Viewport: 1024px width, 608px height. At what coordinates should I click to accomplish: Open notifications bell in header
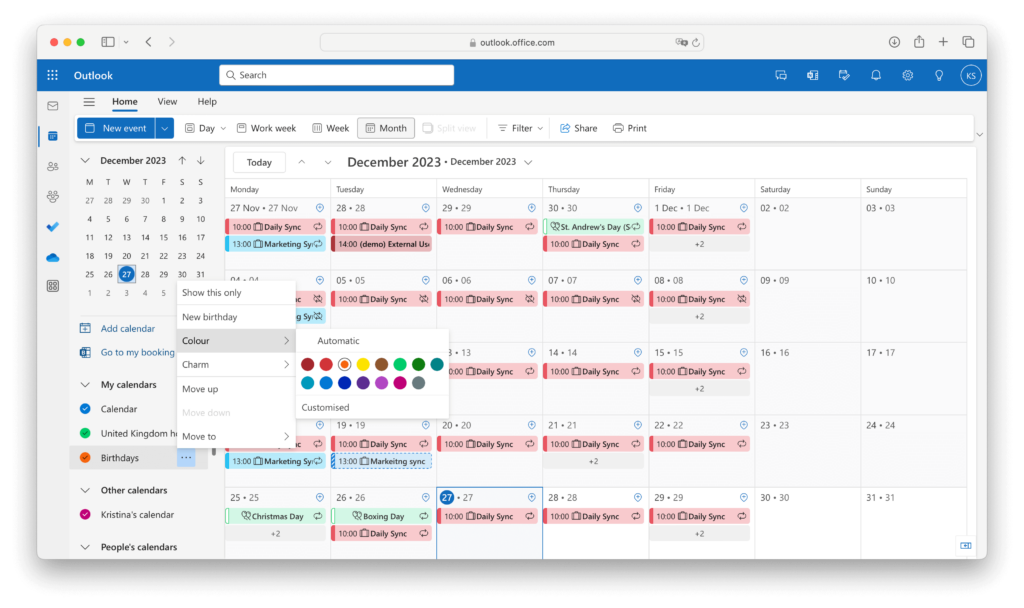(x=876, y=75)
